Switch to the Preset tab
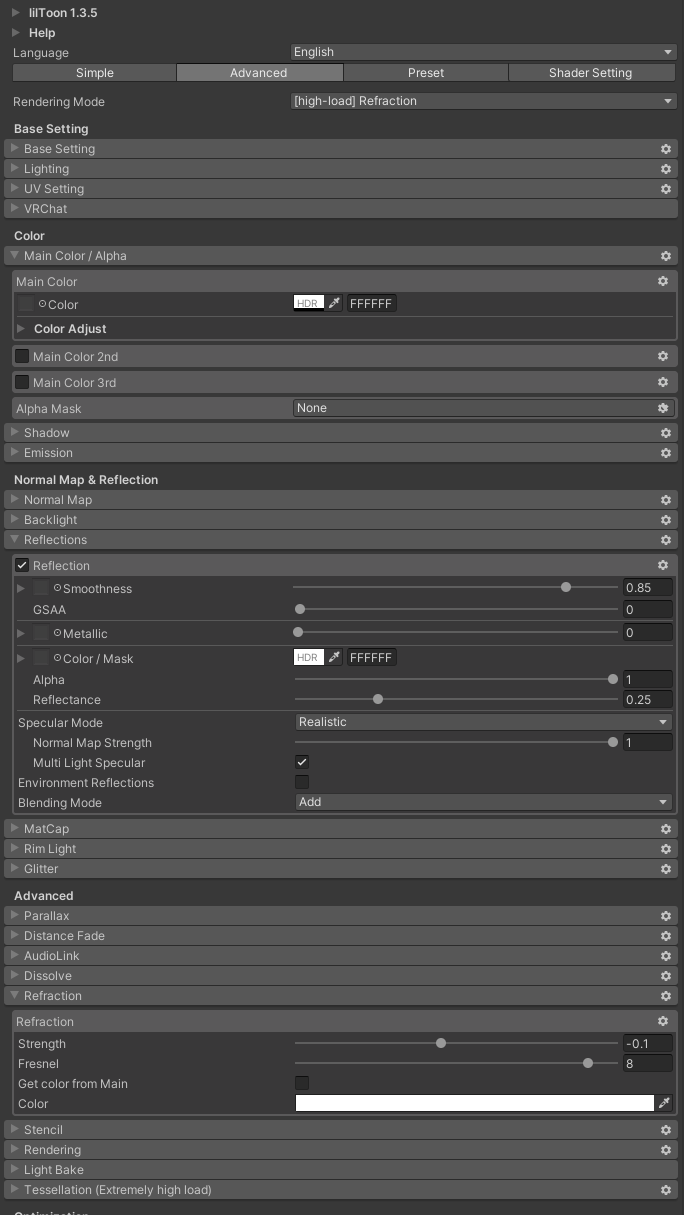 coord(426,73)
